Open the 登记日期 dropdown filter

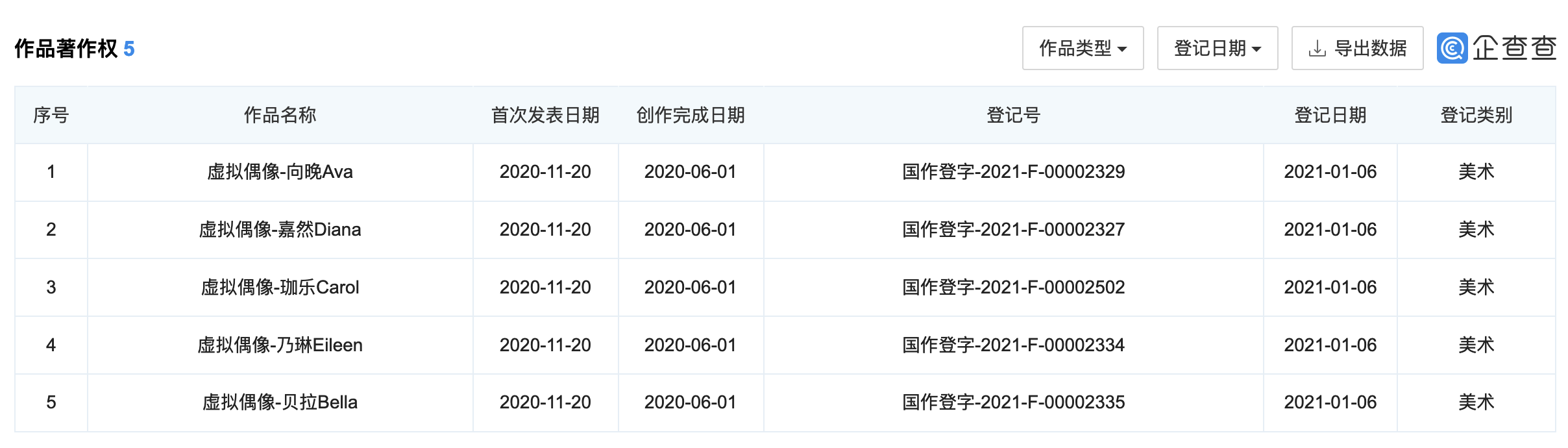pyautogui.click(x=1218, y=48)
